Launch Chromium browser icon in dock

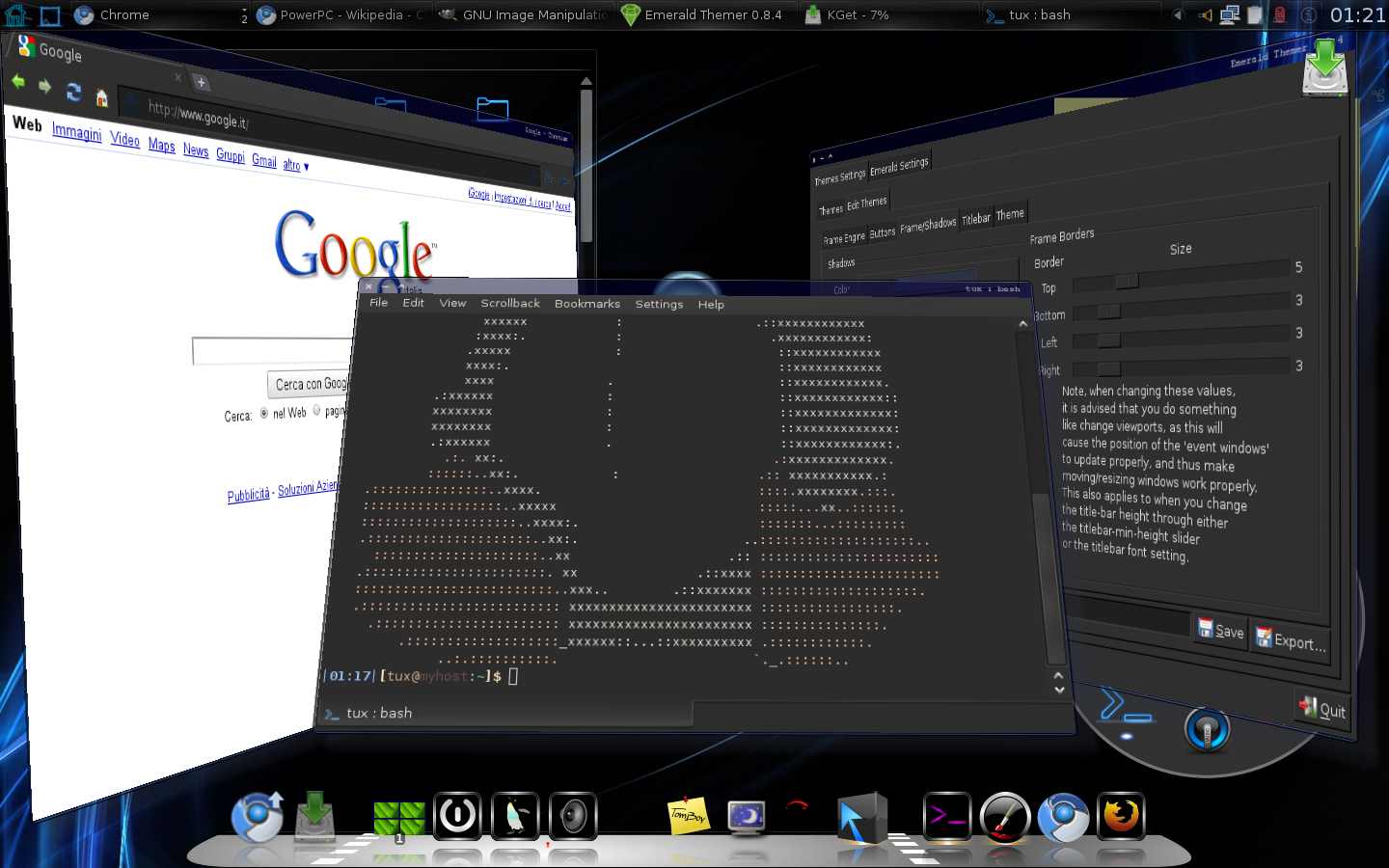[x=1064, y=817]
